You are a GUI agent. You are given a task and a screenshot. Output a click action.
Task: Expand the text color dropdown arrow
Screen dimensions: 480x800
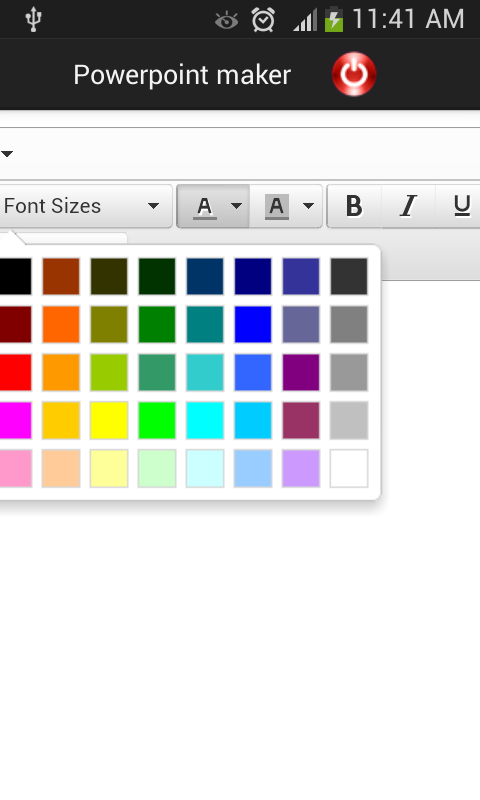(236, 206)
